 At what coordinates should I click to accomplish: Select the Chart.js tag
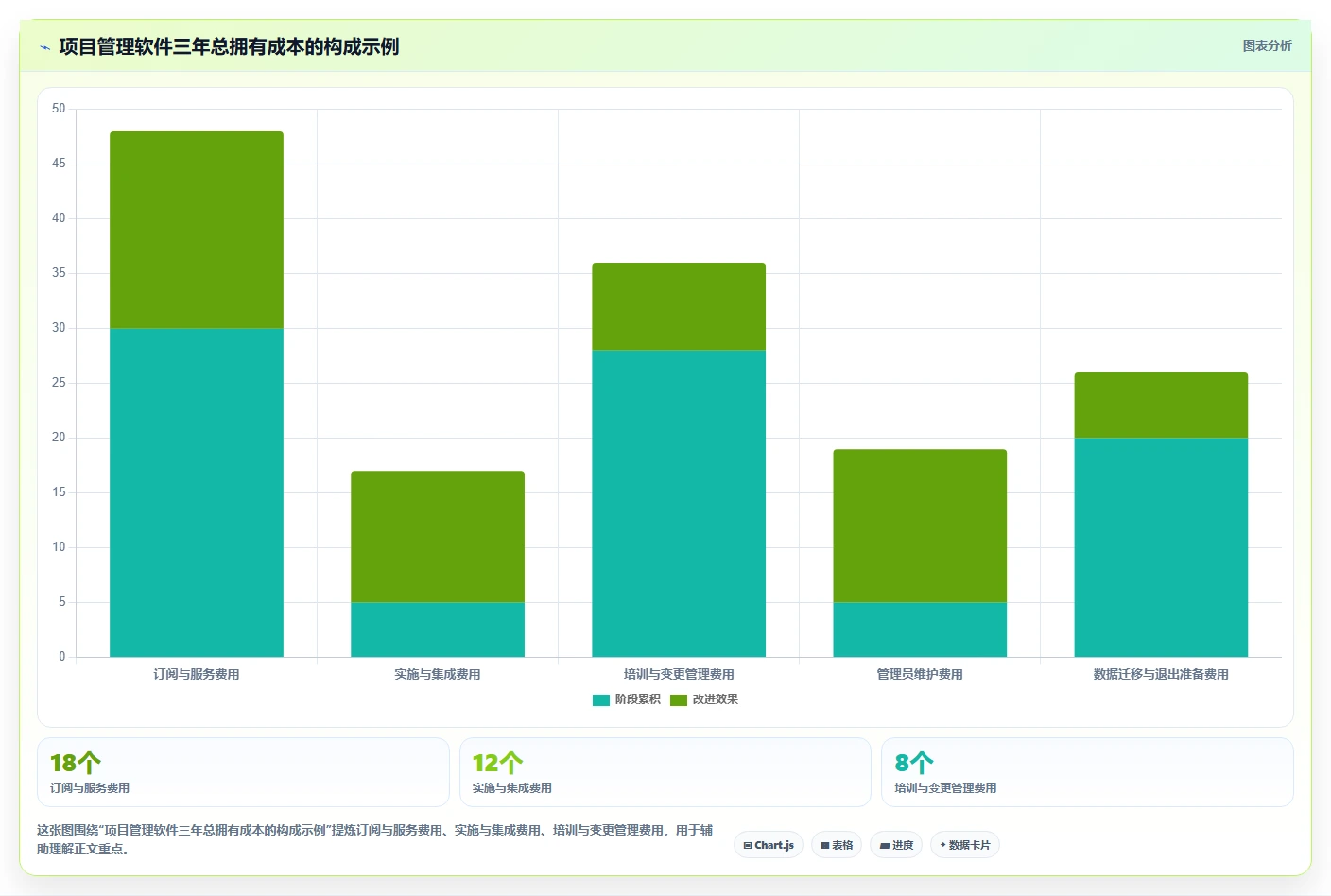pyautogui.click(x=769, y=845)
